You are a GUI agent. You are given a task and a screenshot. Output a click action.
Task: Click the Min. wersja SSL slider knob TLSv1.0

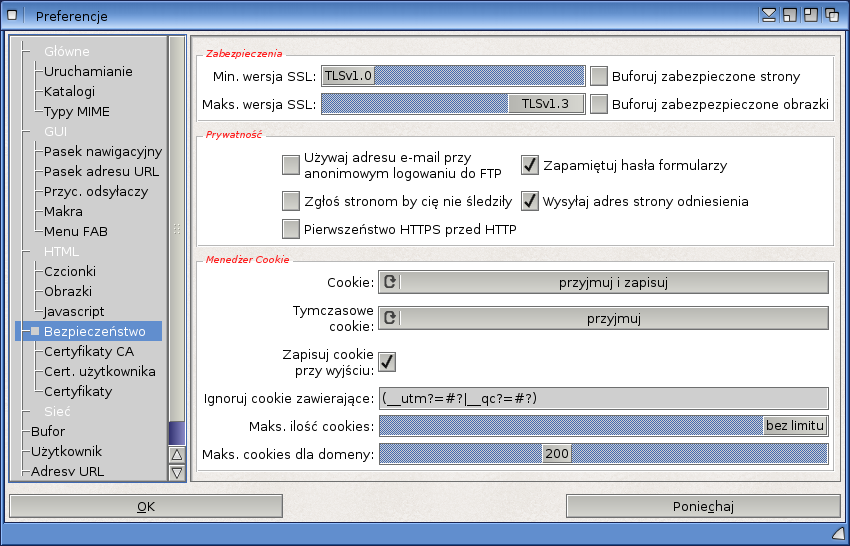[348, 76]
